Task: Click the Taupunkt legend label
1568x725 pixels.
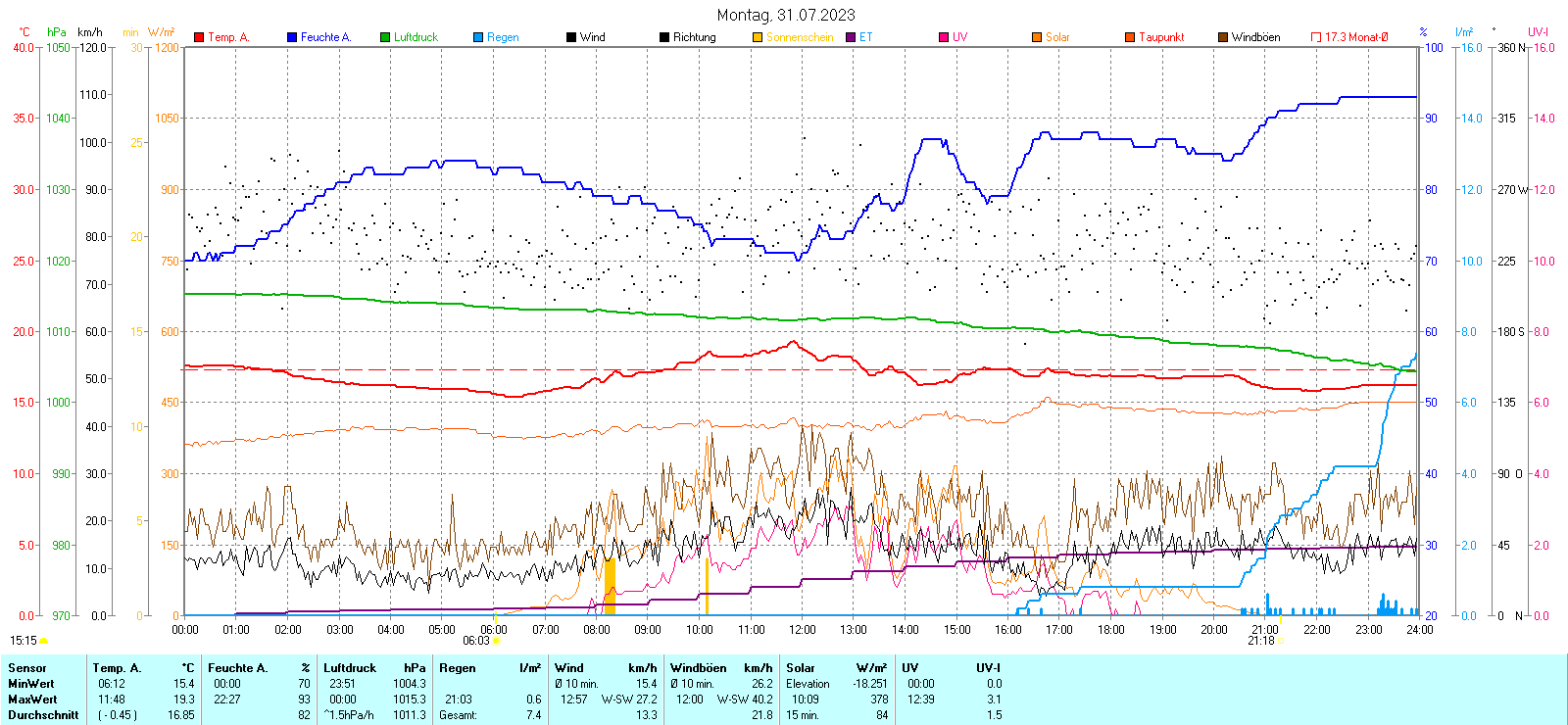Action: 1161,37
